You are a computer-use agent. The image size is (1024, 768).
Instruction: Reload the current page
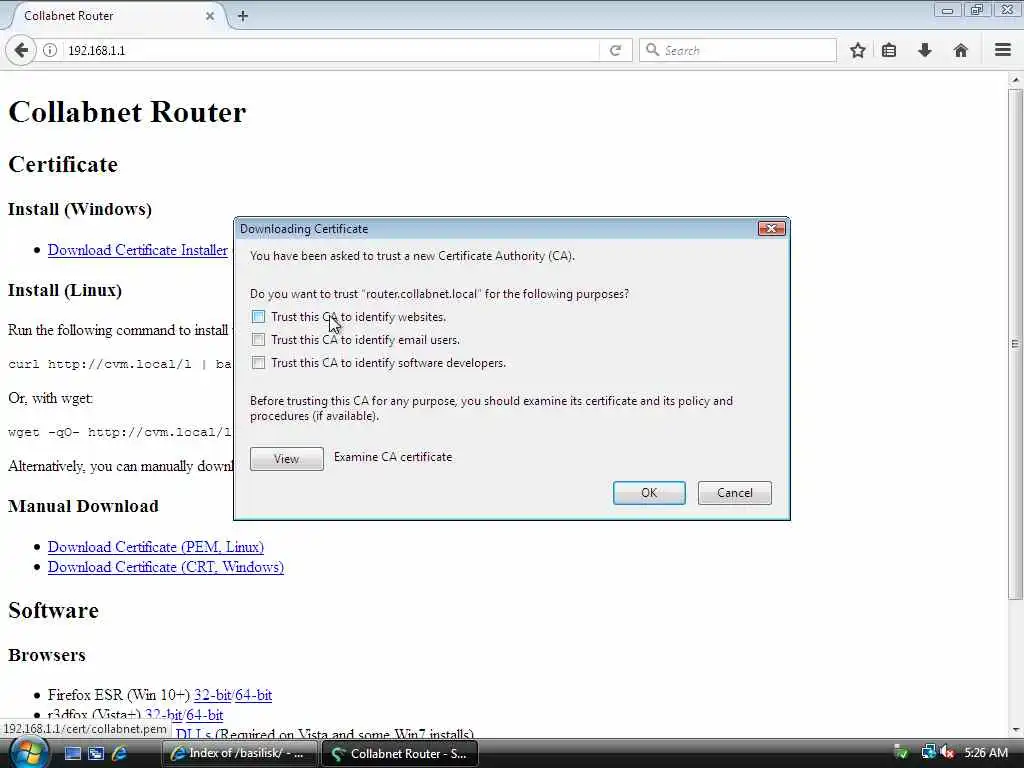tap(615, 50)
